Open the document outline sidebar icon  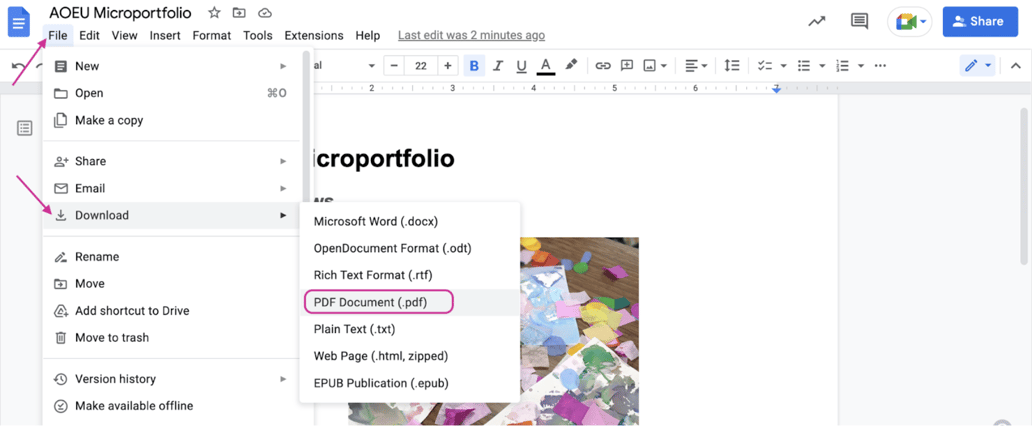[x=25, y=128]
